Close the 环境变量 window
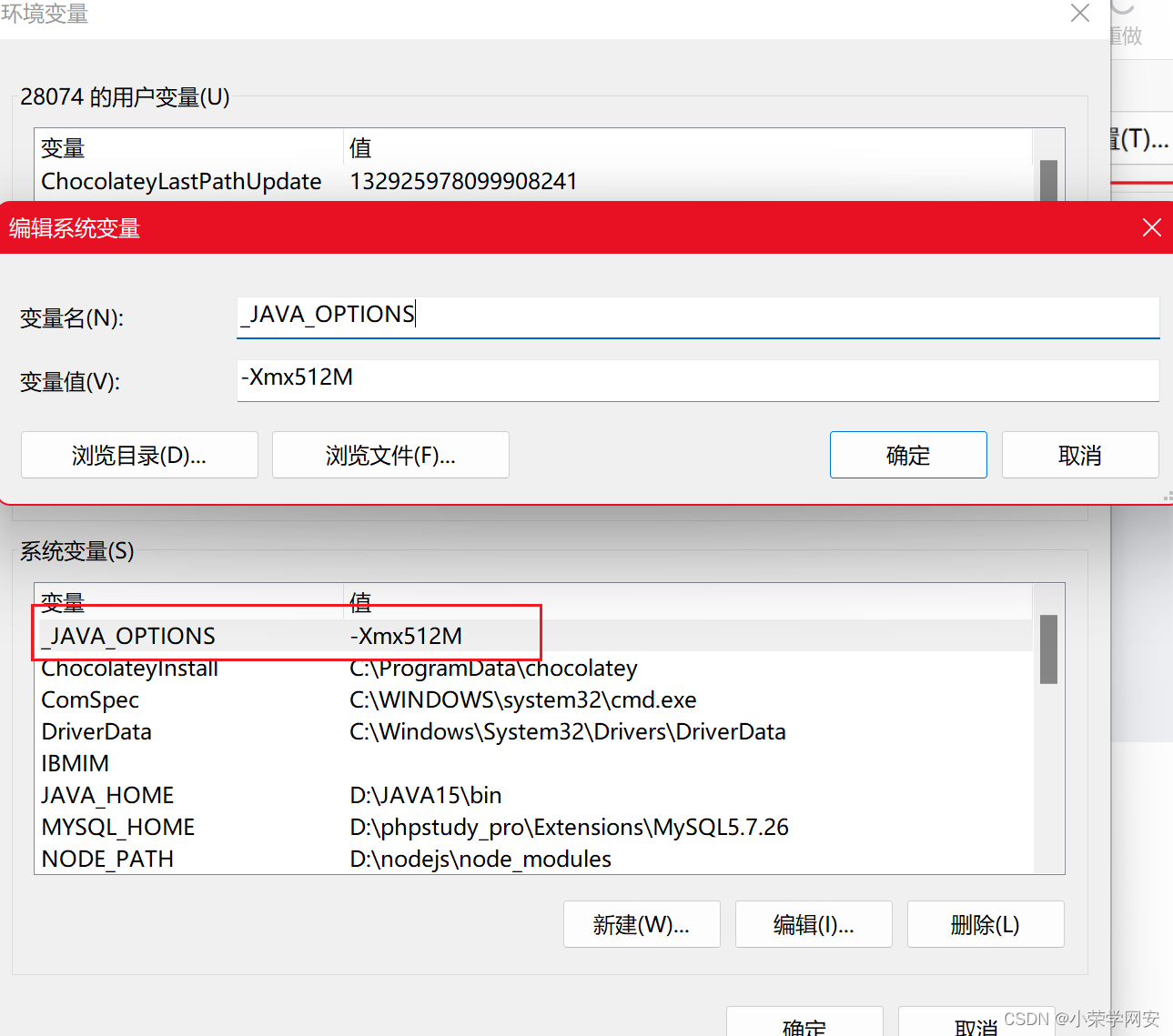This screenshot has width=1173, height=1036. click(1080, 13)
